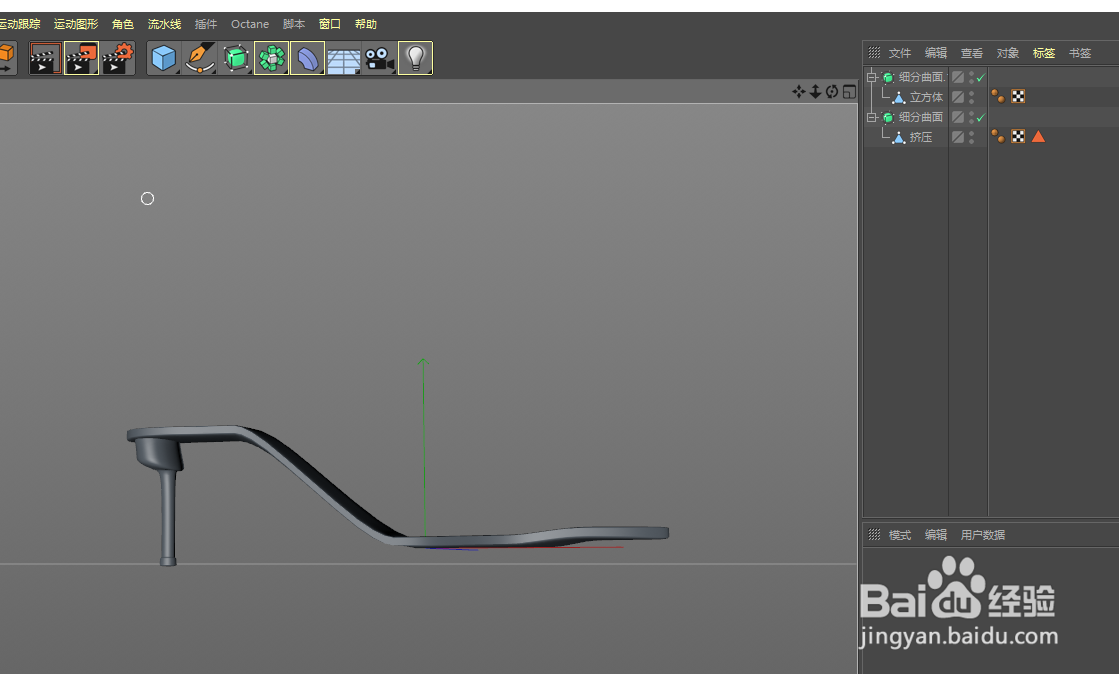Toggle layer box of 挤压
The width and height of the screenshot is (1119, 674).
958,137
